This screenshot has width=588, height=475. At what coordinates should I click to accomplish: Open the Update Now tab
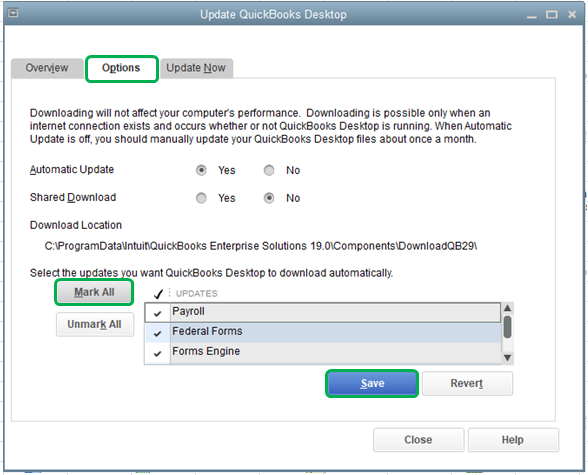[x=196, y=68]
